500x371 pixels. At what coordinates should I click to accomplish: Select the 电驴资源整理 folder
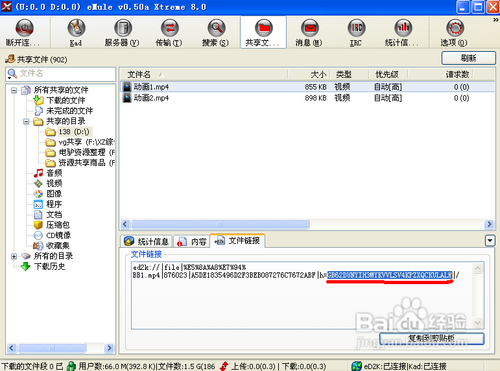(x=86, y=152)
